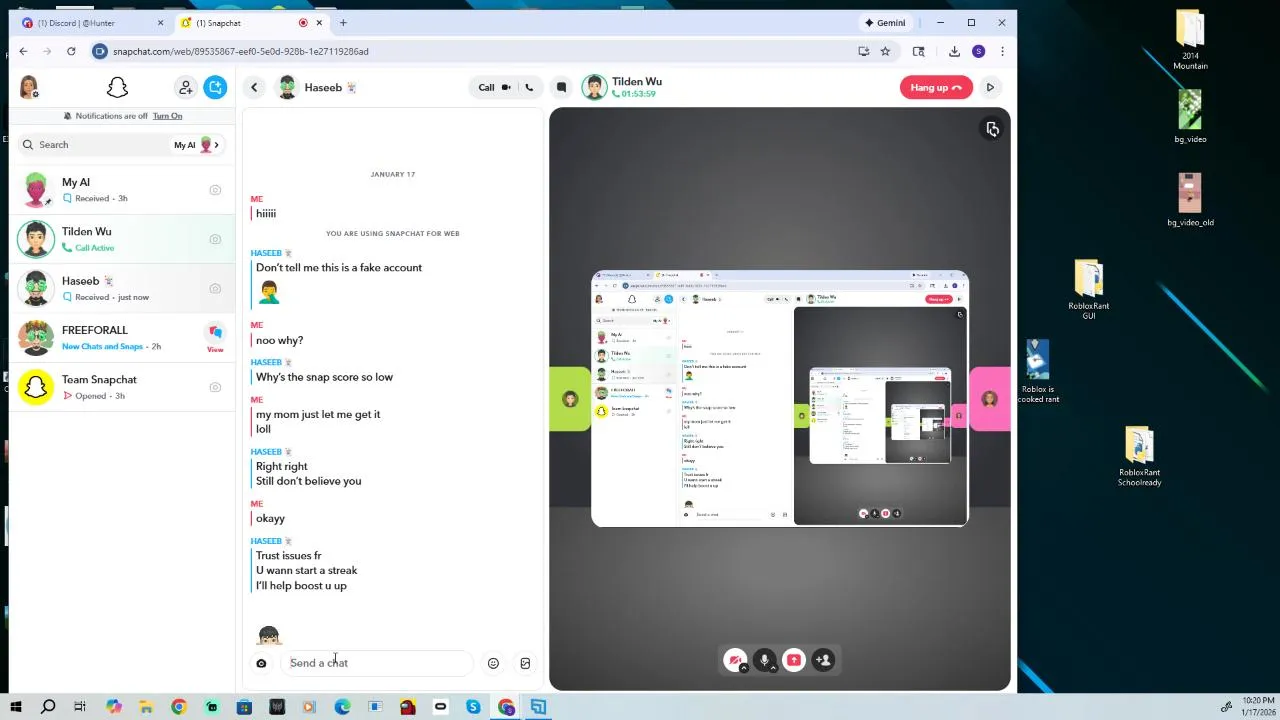Add a person to the call

[823, 660]
